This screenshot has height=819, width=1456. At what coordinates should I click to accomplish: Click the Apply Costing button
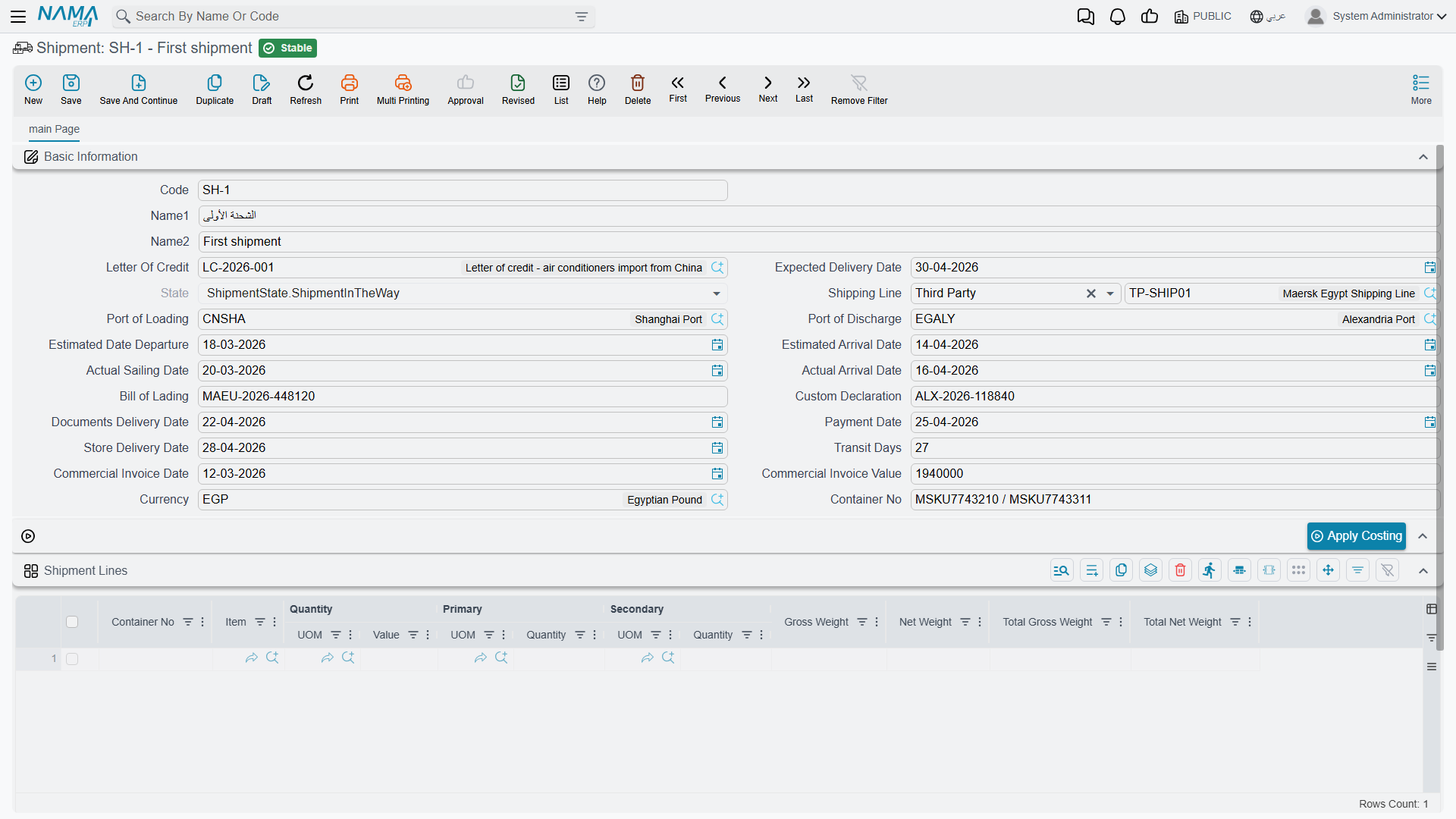[x=1356, y=536]
